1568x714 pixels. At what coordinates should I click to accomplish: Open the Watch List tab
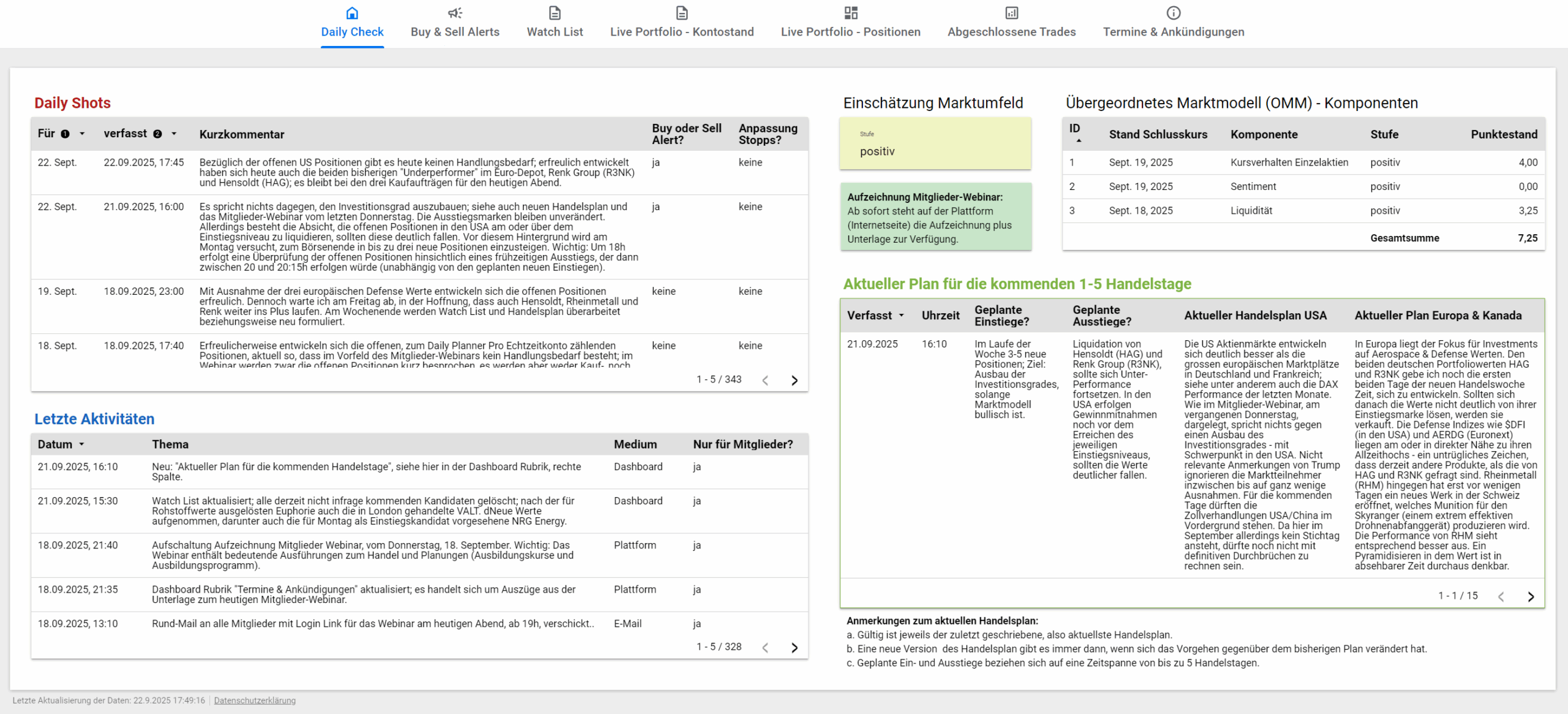tap(554, 31)
